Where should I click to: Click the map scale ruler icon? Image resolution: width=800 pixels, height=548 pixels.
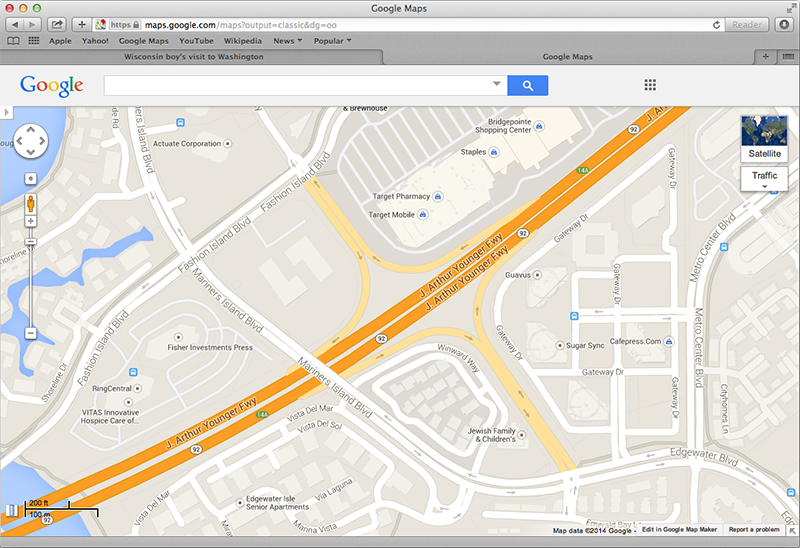[12, 510]
